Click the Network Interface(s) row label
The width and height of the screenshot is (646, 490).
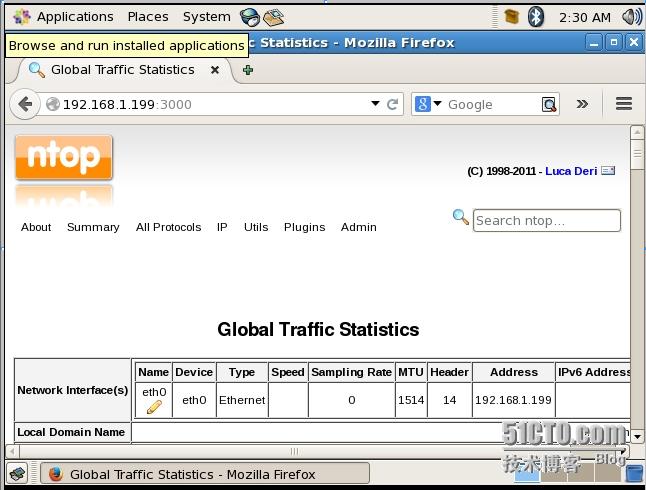pyautogui.click(x=73, y=390)
